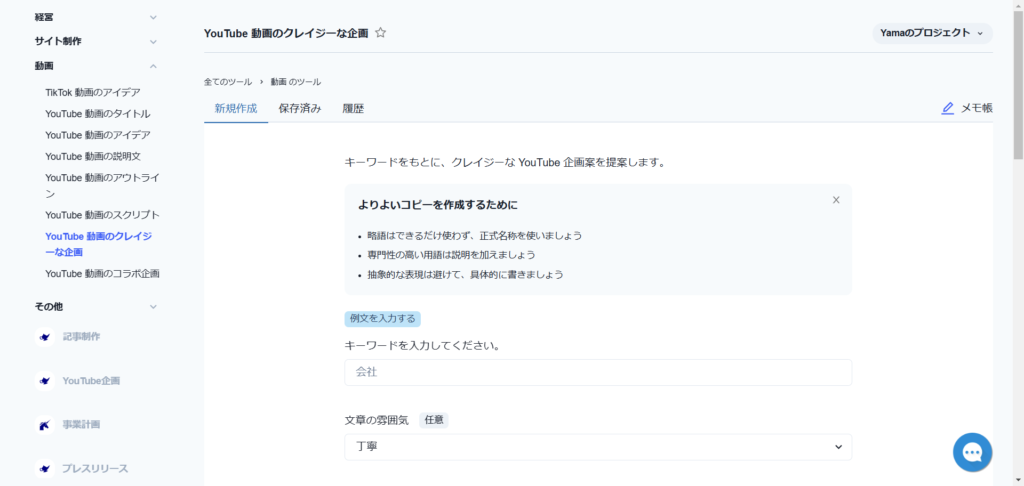This screenshot has height=486, width=1024.
Task: Open YouTube 動画の説明文 tool
Action: 93,156
